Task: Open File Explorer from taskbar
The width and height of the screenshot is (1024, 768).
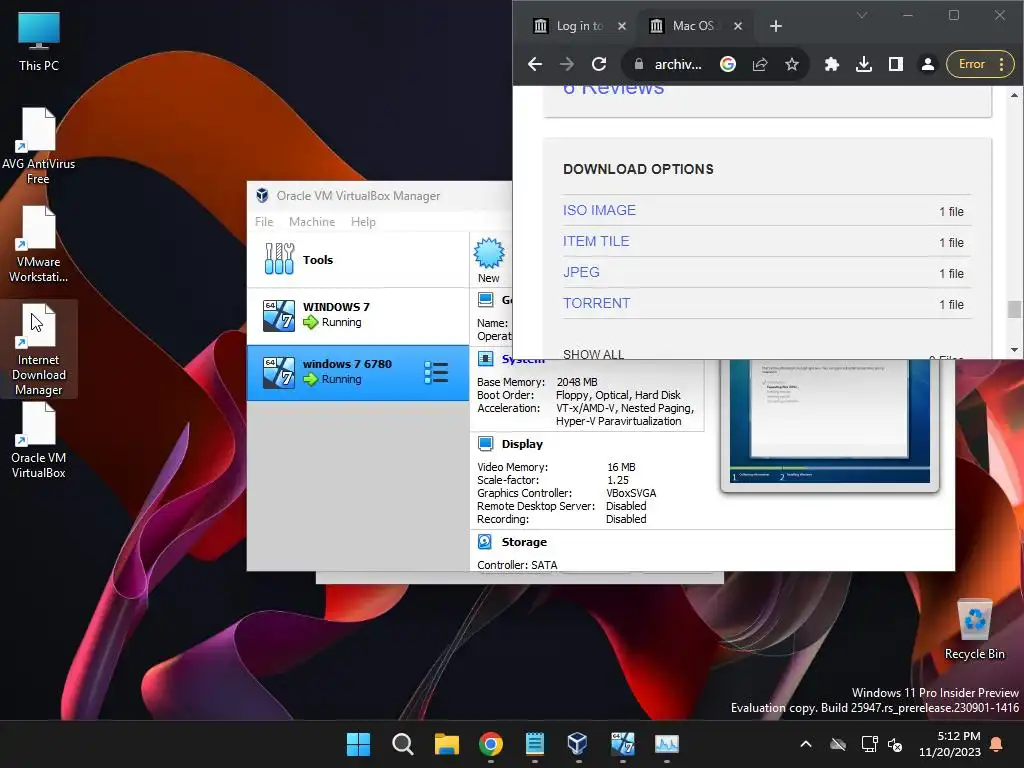Action: [447, 744]
